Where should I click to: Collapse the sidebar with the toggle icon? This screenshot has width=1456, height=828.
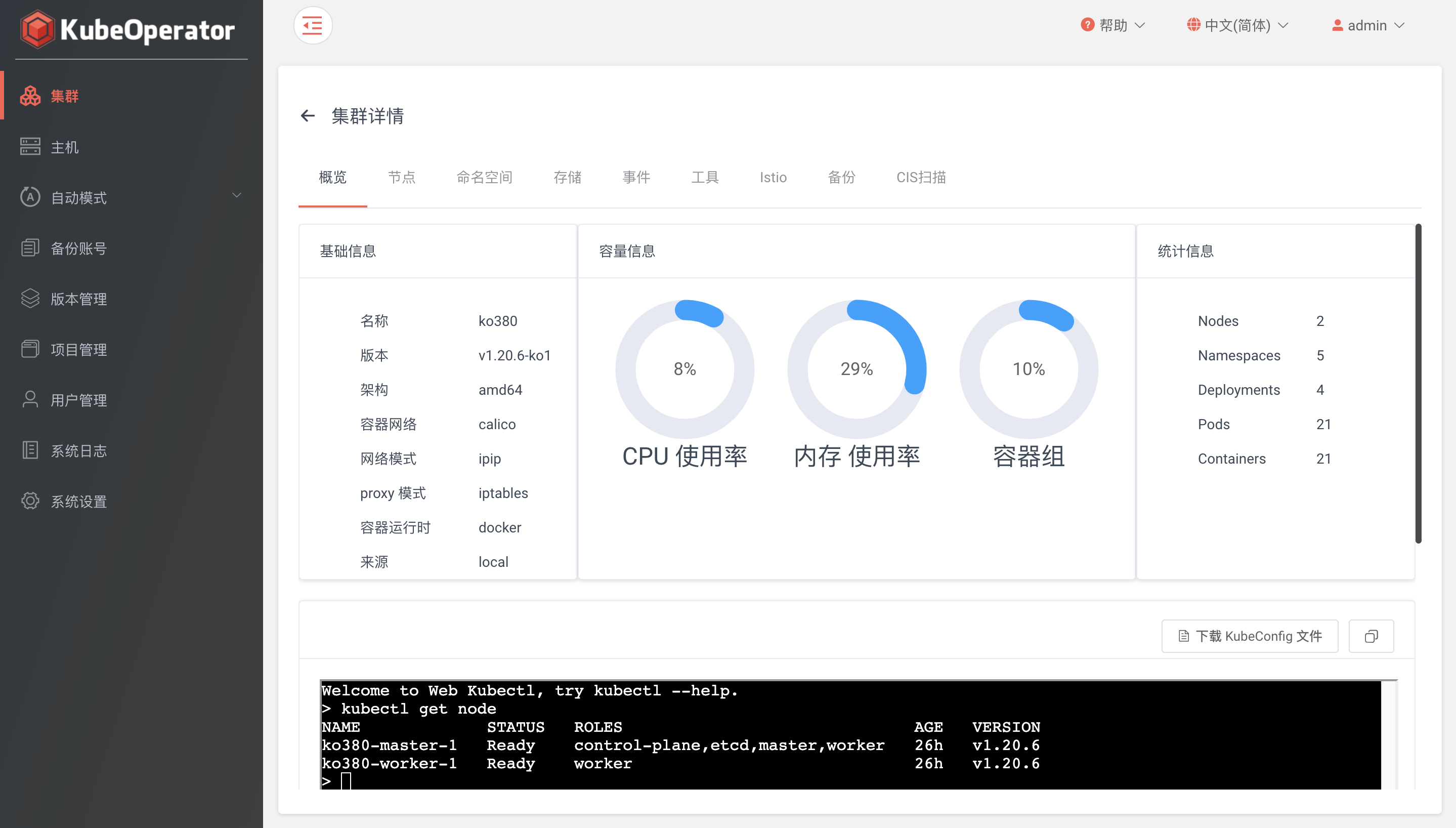(312, 25)
